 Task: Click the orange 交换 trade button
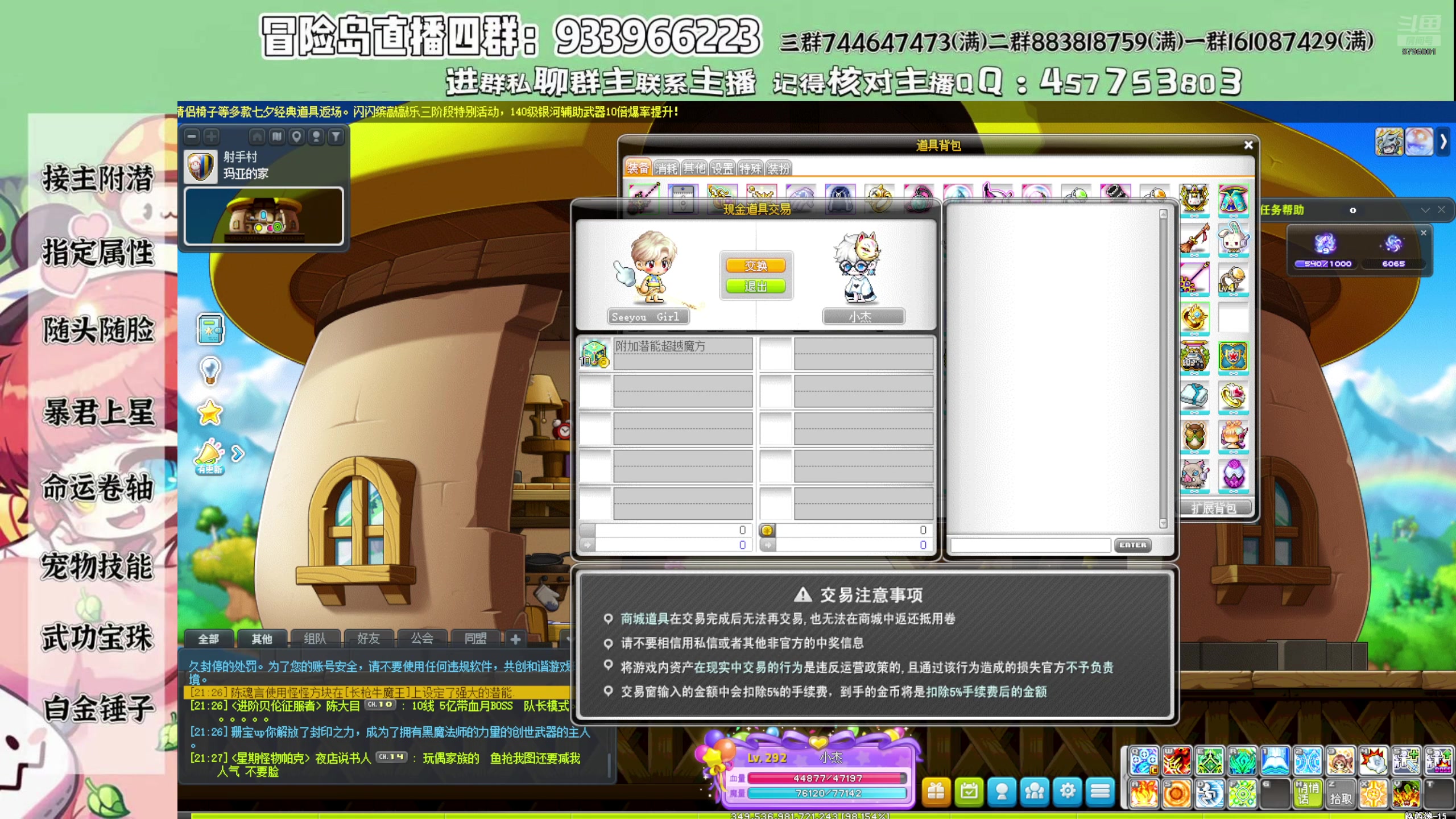[756, 266]
